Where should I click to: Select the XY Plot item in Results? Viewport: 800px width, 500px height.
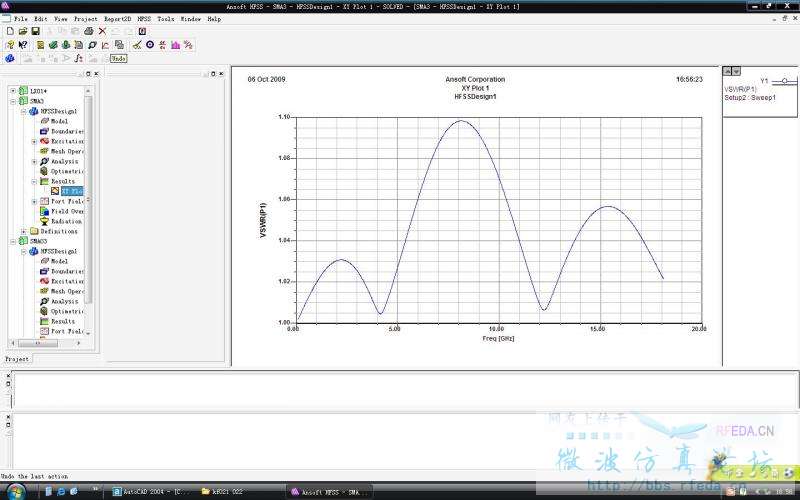70,191
